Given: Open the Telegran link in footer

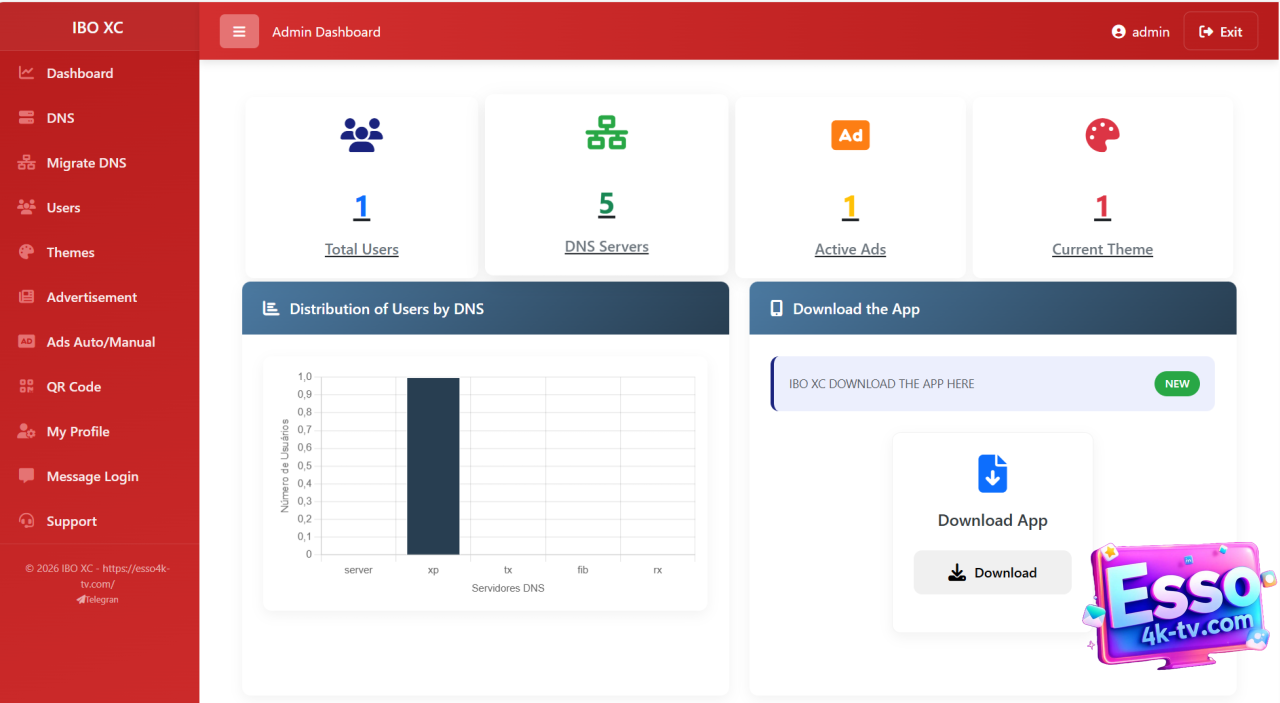Looking at the screenshot, I should 98,599.
